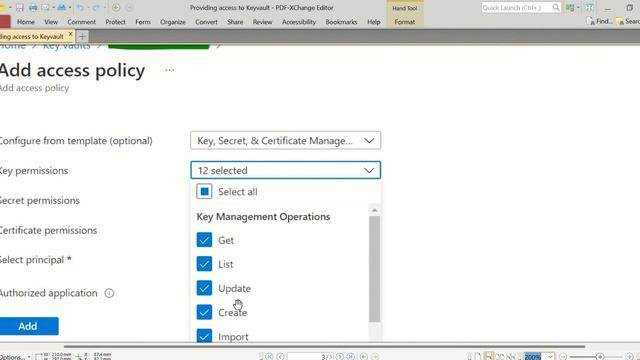Click the ellipsis next to Add access policy
The image size is (640, 360).
click(169, 70)
